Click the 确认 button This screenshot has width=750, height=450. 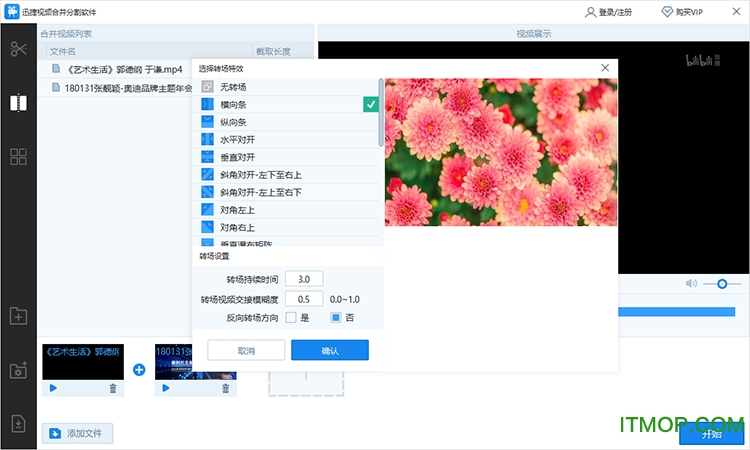click(330, 351)
